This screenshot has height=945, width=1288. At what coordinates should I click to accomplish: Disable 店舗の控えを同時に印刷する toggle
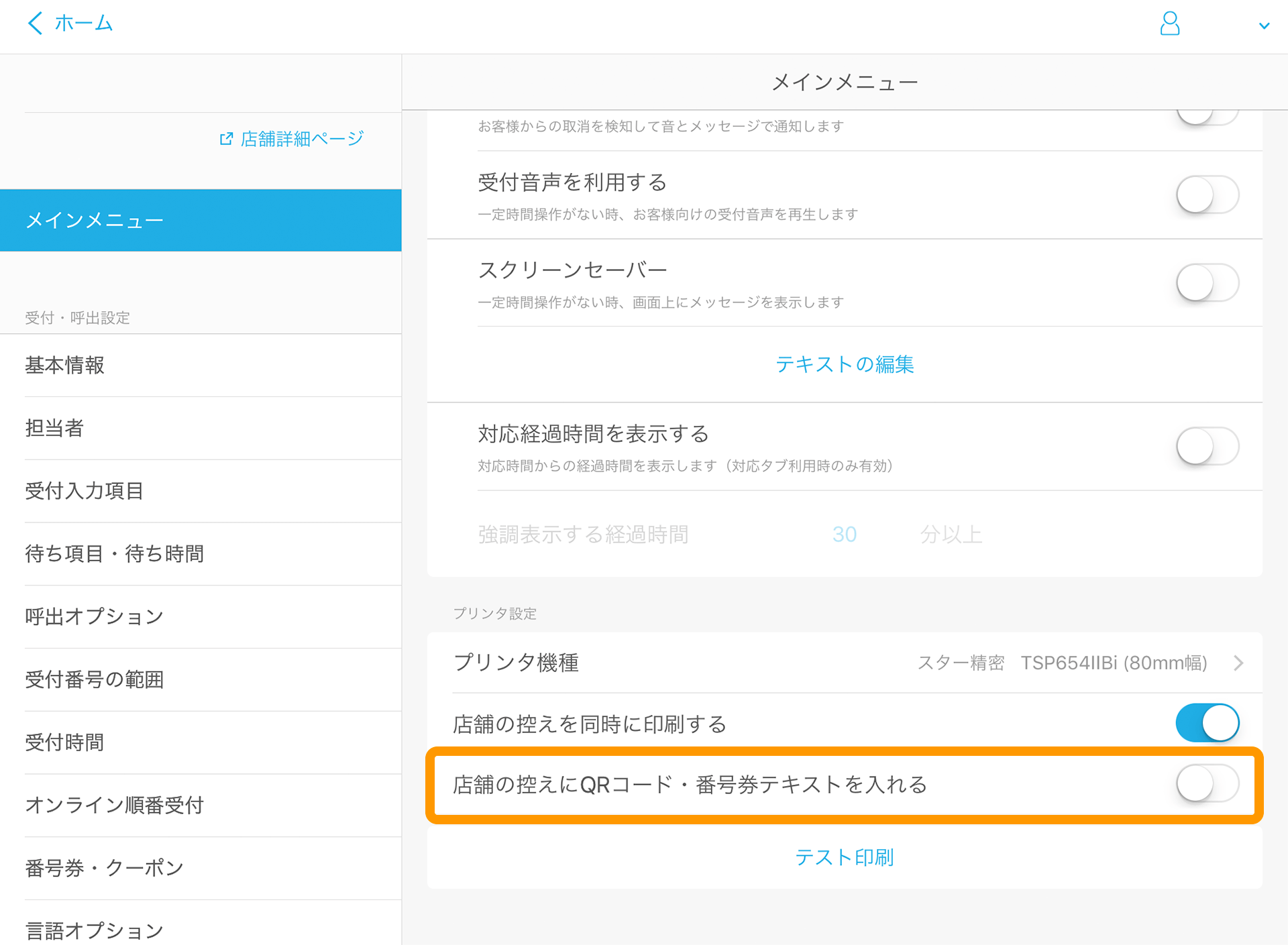point(1207,723)
